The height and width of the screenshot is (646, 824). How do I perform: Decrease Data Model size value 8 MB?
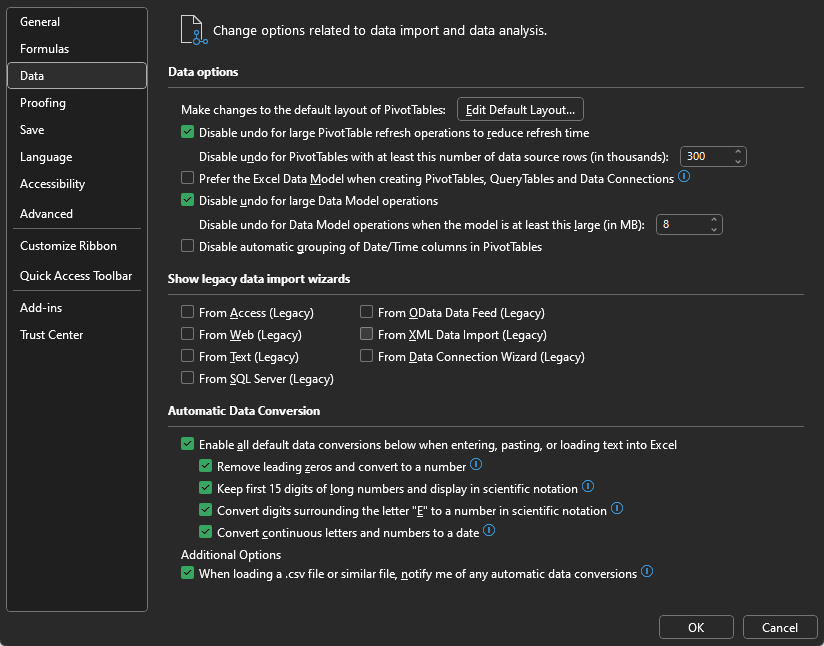click(x=714, y=229)
